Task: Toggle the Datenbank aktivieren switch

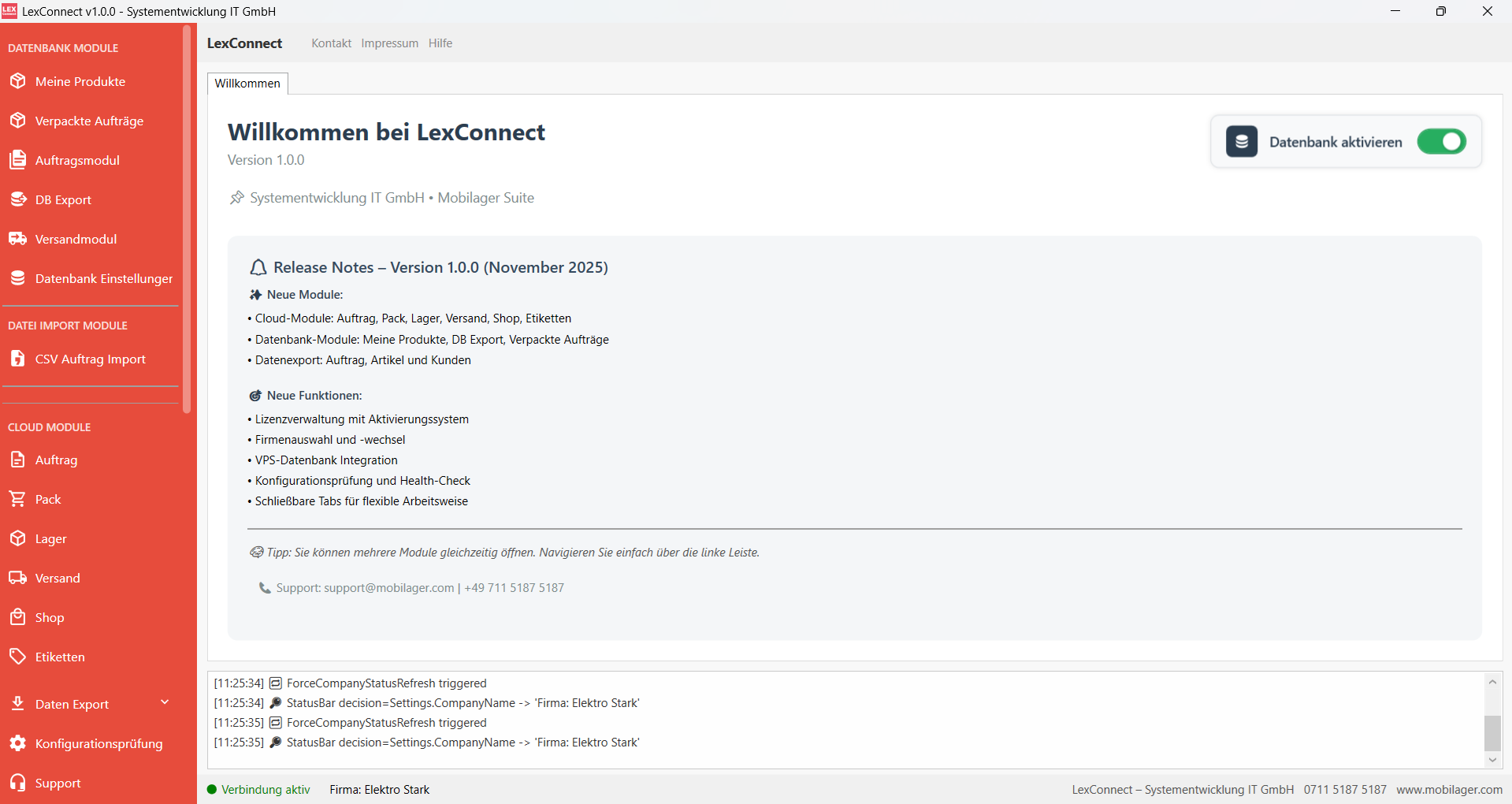Action: (1440, 142)
